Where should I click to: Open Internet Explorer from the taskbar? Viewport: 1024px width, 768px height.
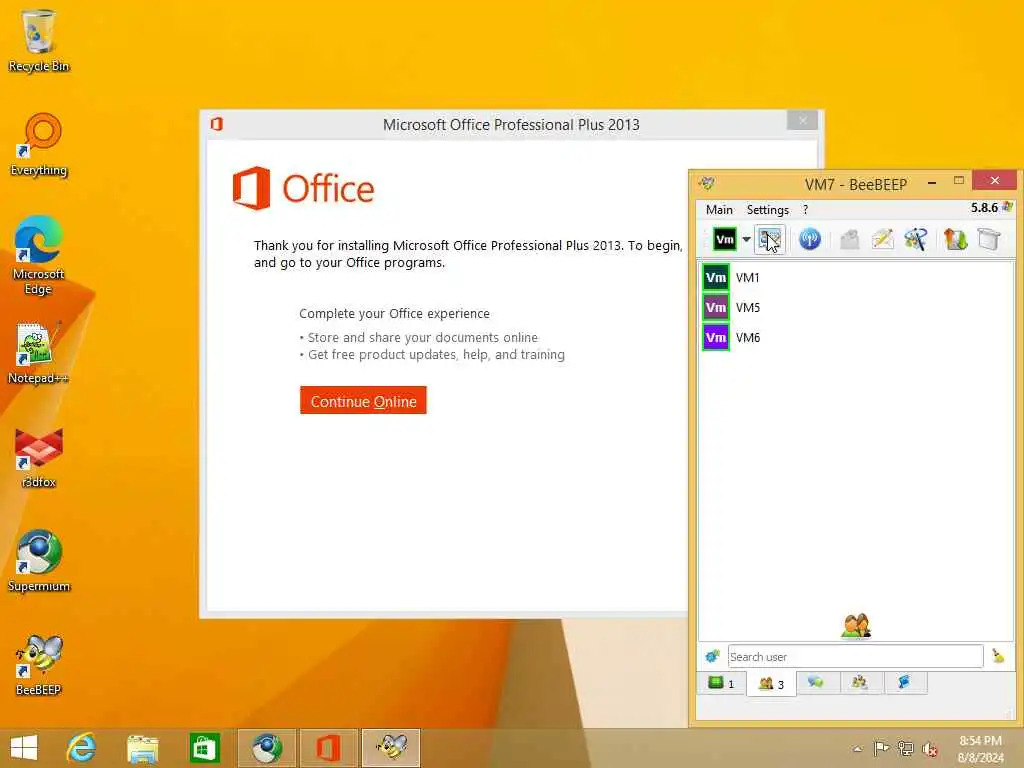[82, 748]
